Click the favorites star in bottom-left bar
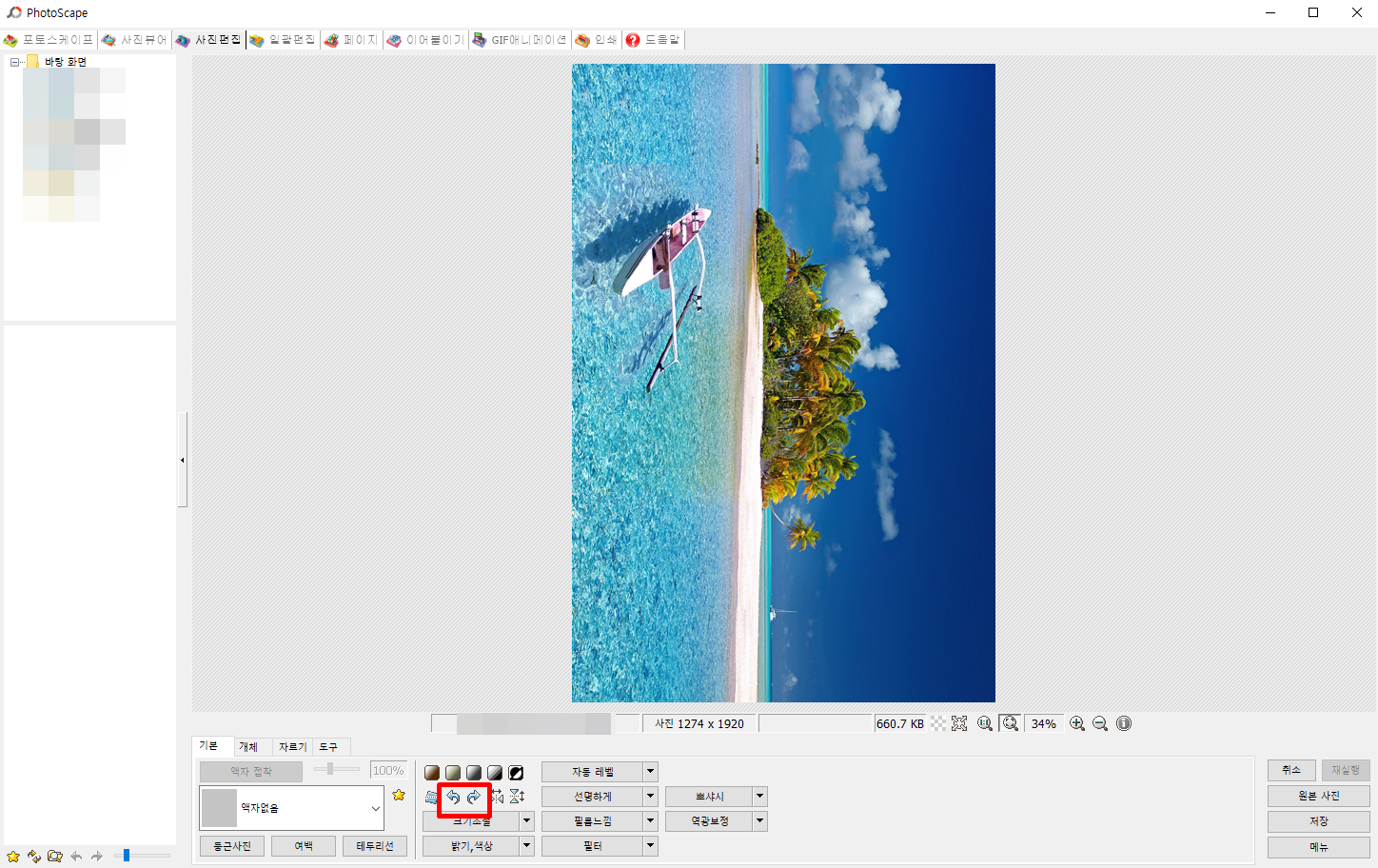 [13, 857]
